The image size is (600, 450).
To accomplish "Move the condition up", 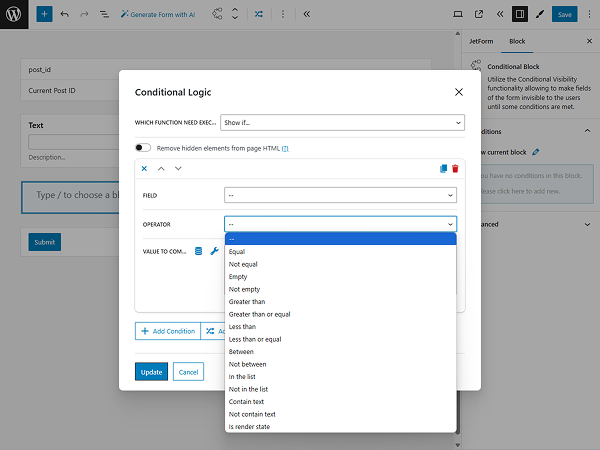I will pos(161,168).
